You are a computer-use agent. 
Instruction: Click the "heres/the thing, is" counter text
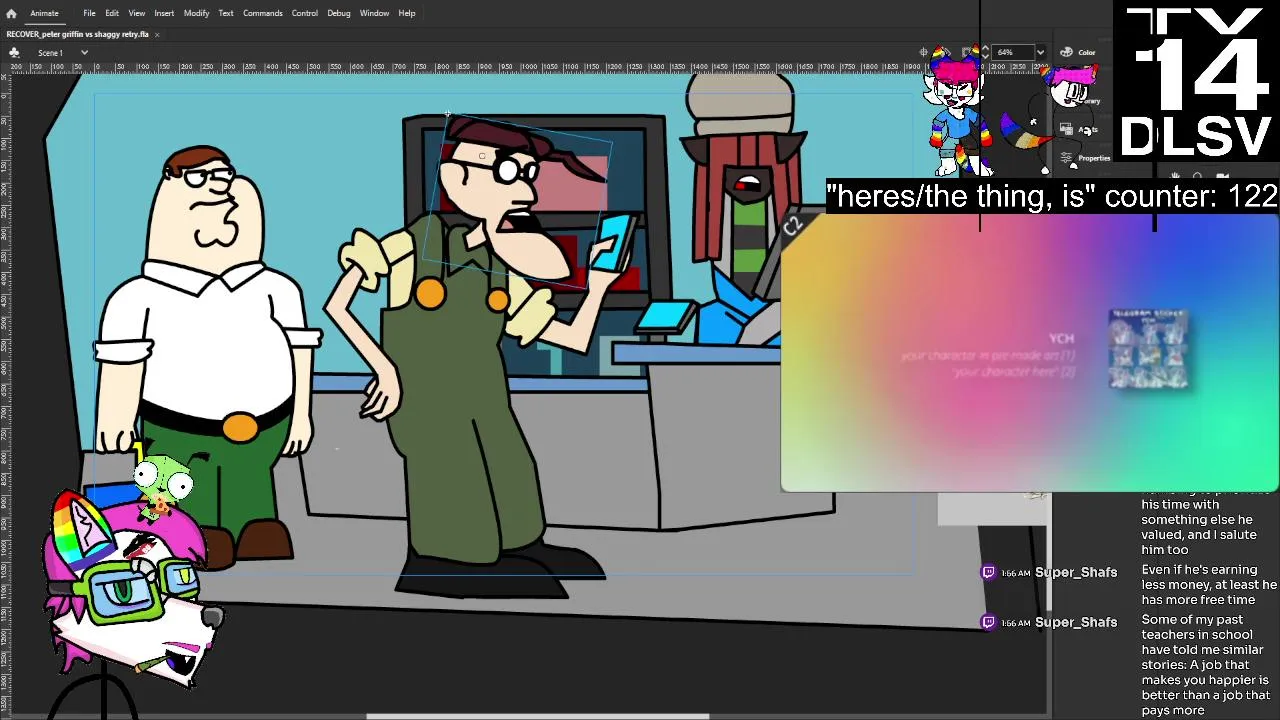[1052, 196]
